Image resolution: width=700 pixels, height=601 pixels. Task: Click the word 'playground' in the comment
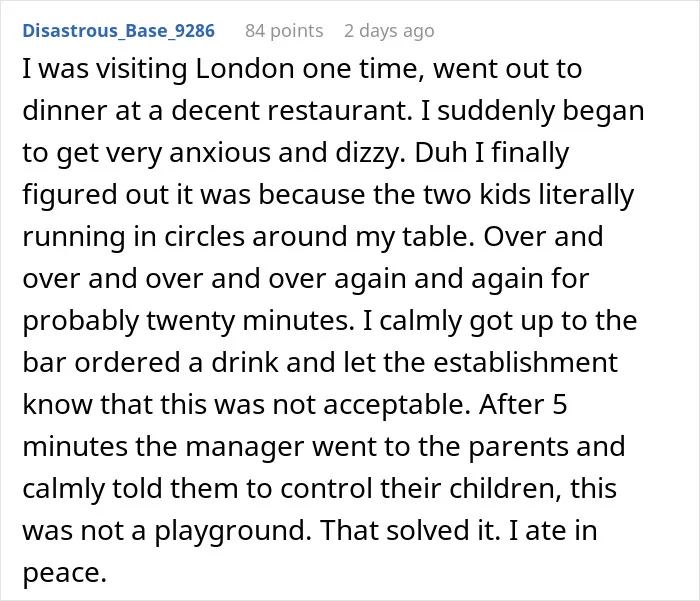231,530
